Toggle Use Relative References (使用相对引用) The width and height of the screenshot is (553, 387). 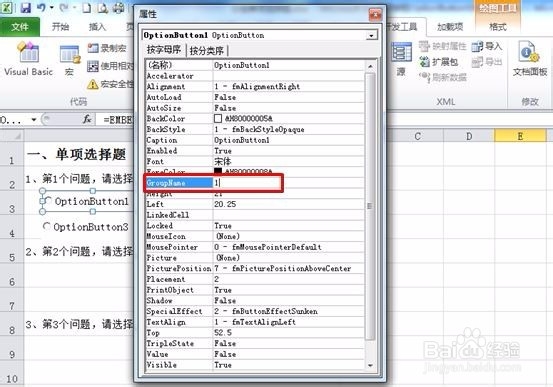click(x=110, y=66)
